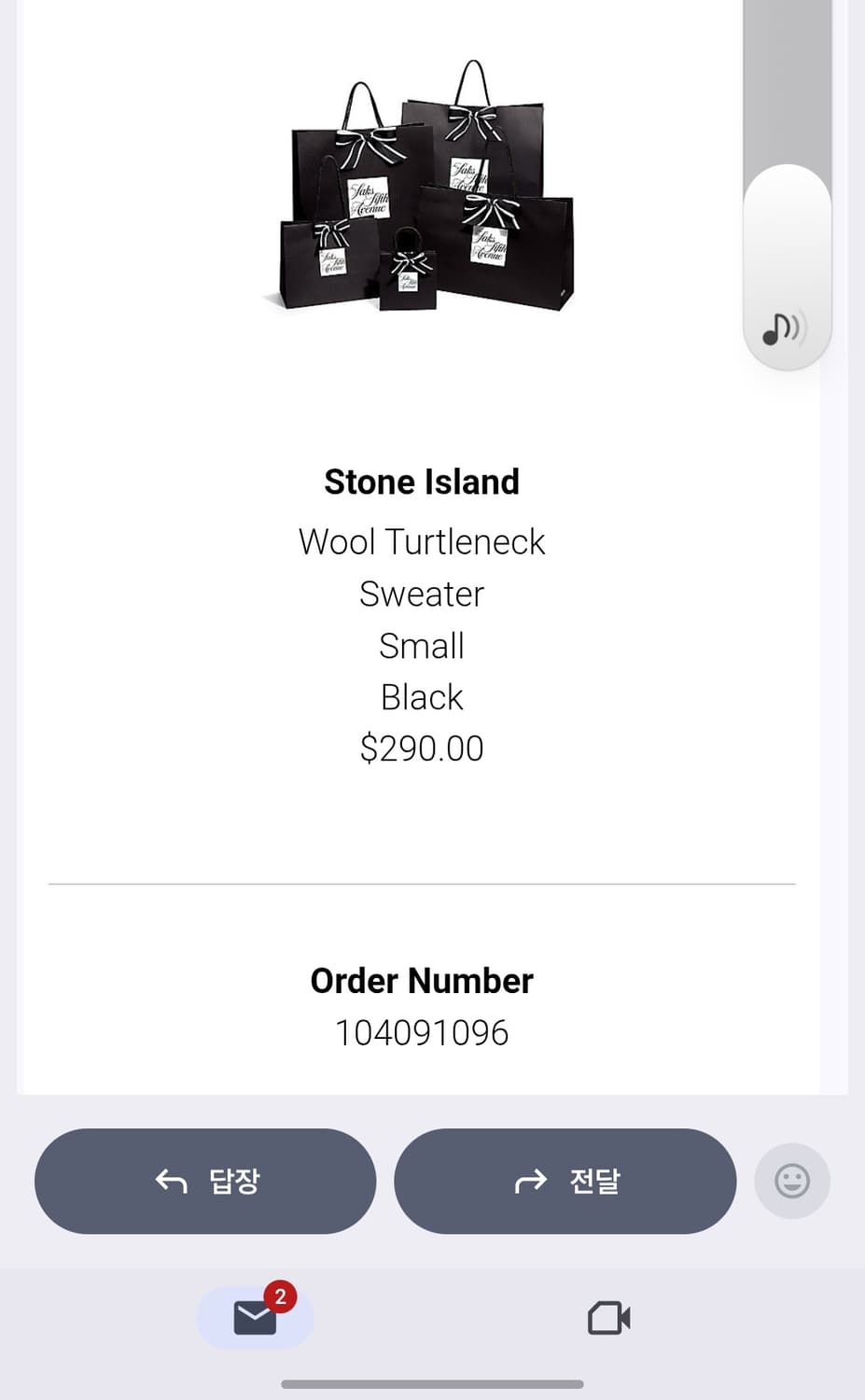Tap the red unread badge showing 2
The width and height of the screenshot is (865, 1400).
pos(280,1296)
